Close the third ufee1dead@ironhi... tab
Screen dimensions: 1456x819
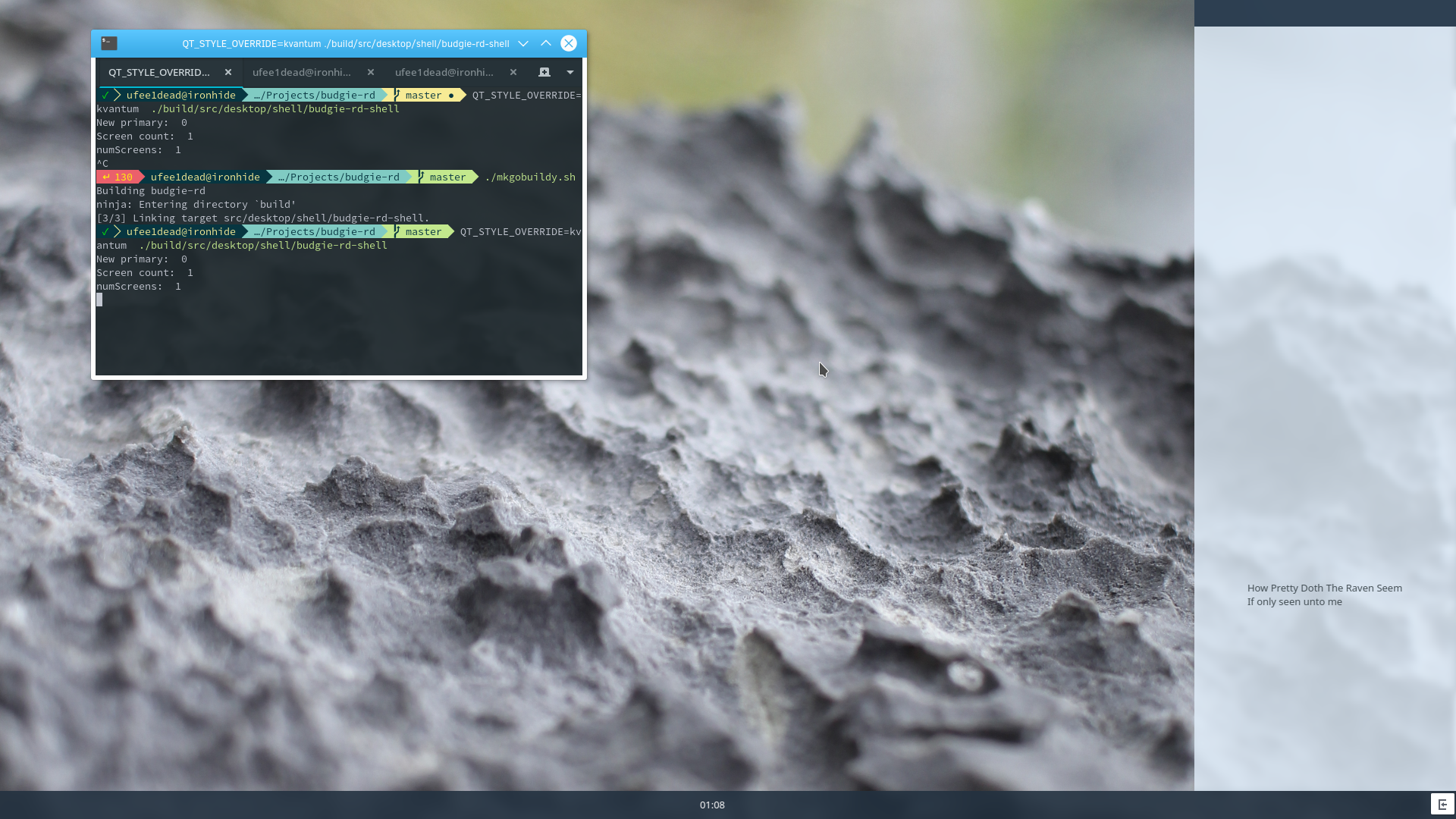513,72
